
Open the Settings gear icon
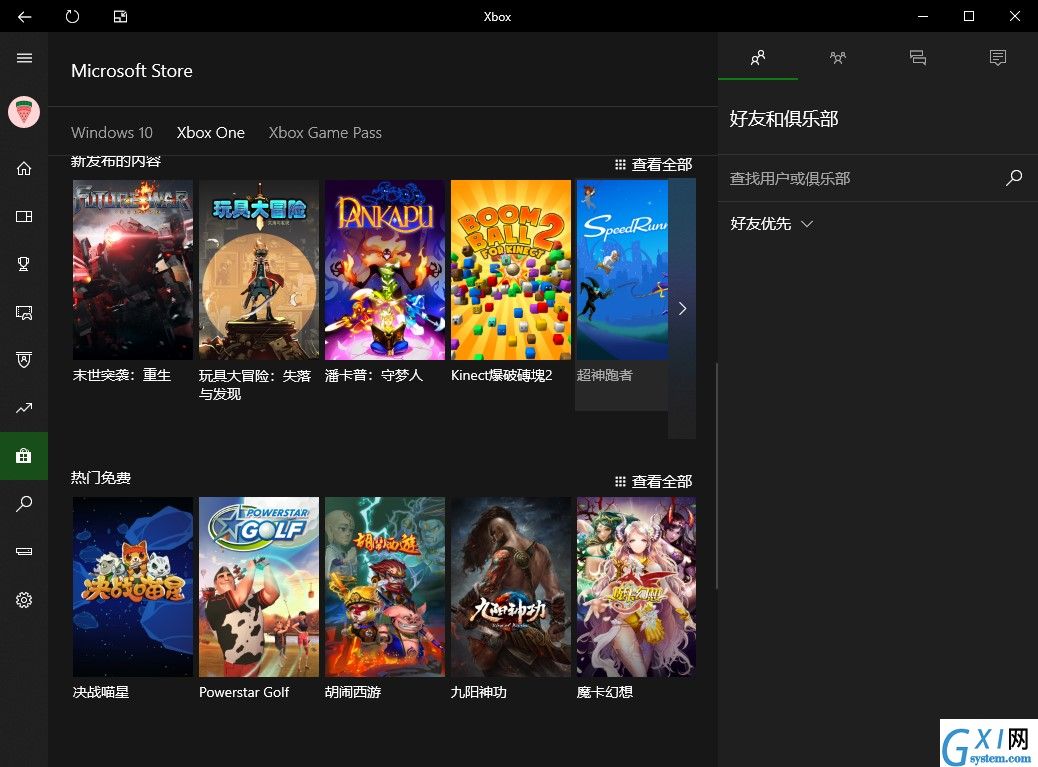click(24, 600)
